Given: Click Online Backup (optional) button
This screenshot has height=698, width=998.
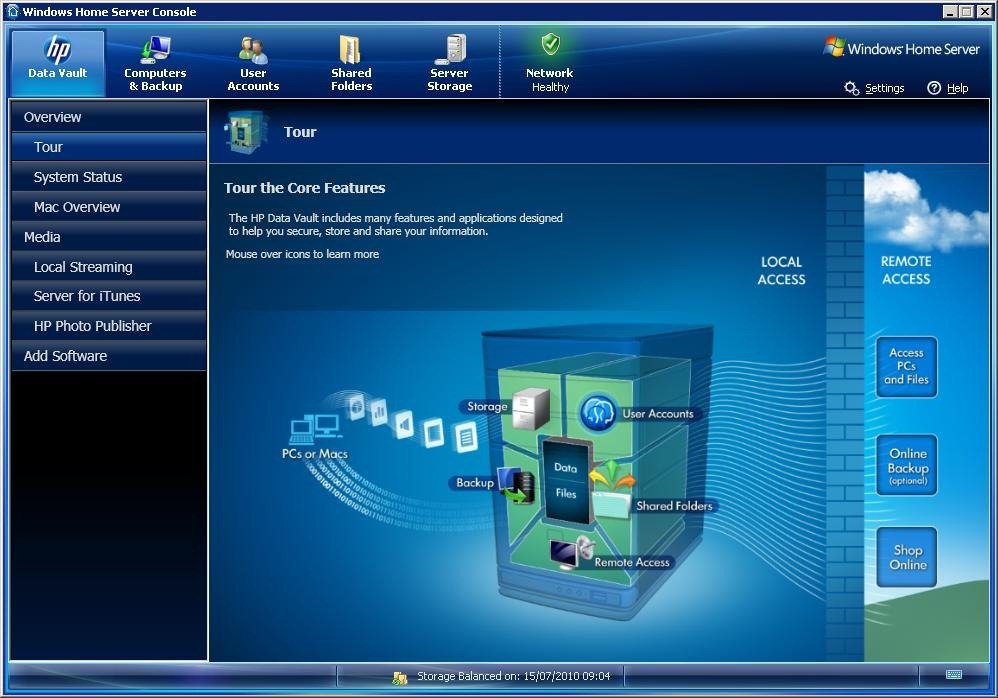Looking at the screenshot, I should coord(907,466).
